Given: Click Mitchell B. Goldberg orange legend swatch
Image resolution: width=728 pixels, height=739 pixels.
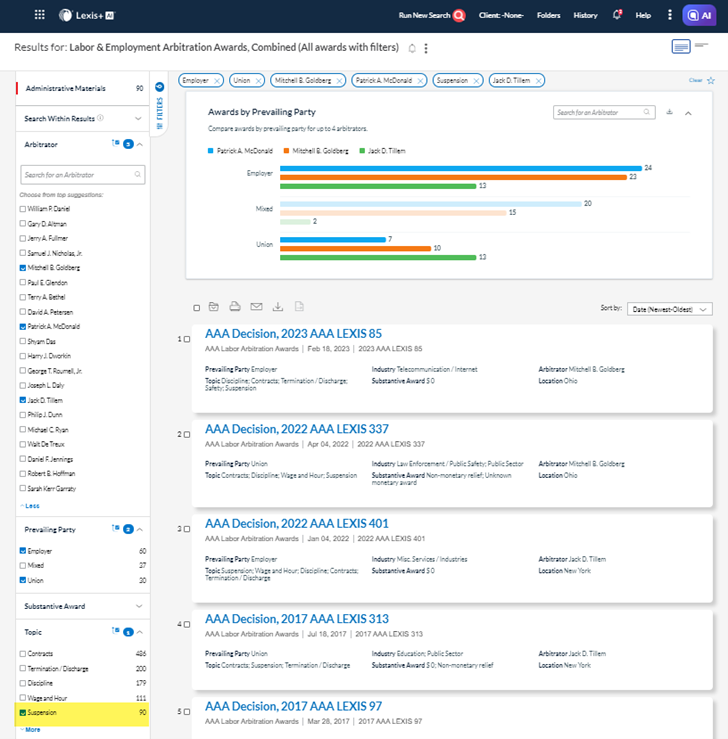Looking at the screenshot, I should click(x=286, y=151).
